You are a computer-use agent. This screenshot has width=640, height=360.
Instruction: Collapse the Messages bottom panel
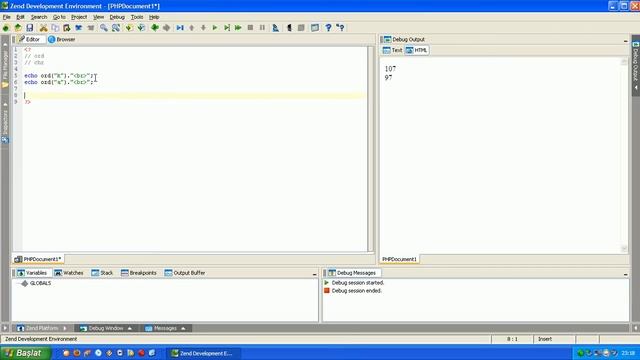[165, 328]
